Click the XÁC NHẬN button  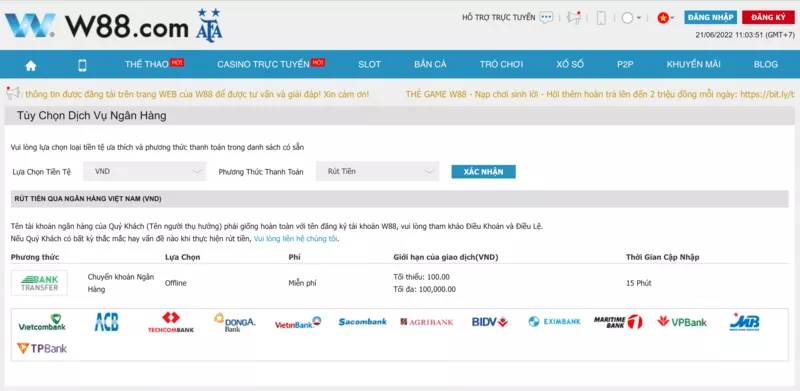tap(484, 172)
